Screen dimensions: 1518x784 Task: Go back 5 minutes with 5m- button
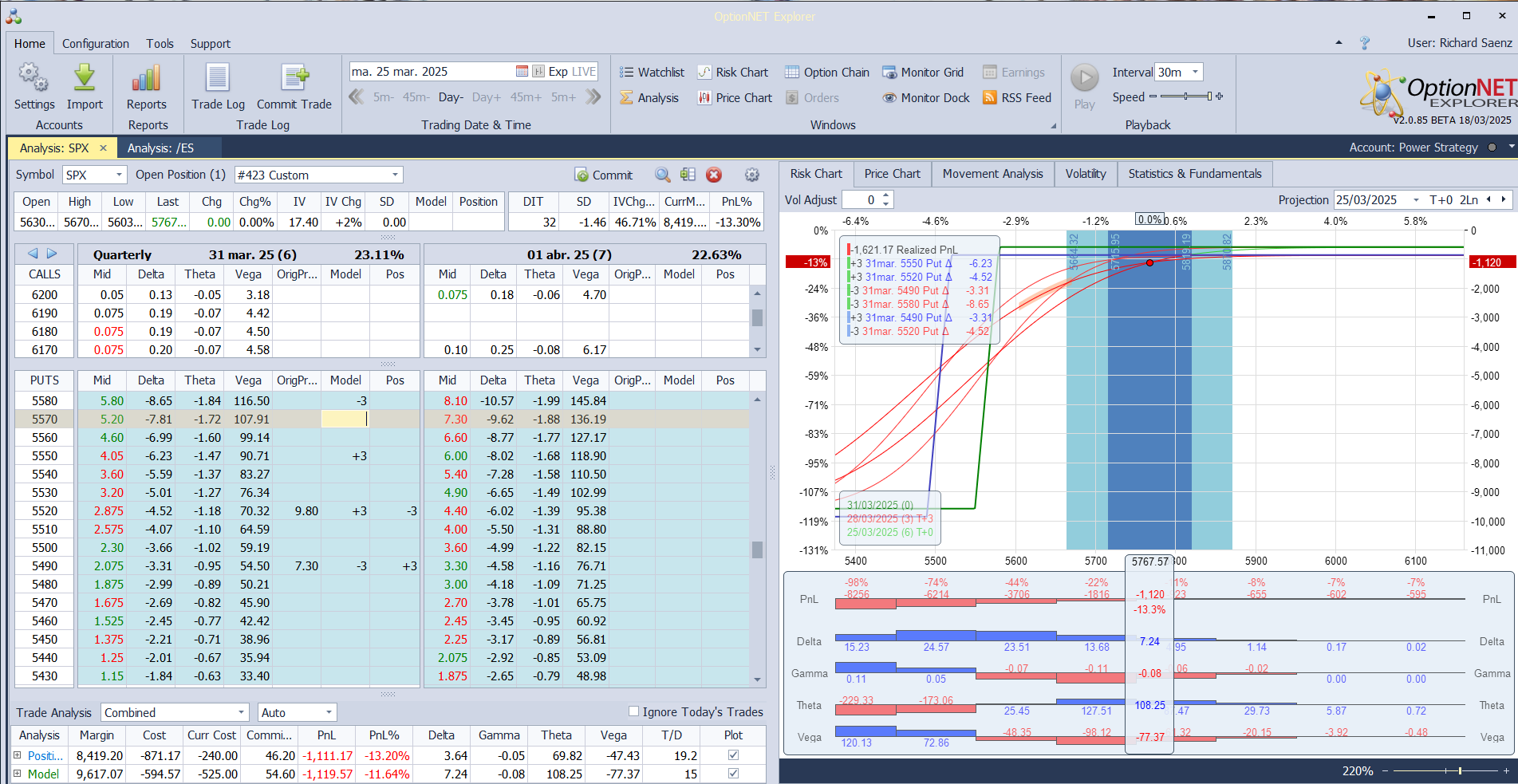[384, 97]
